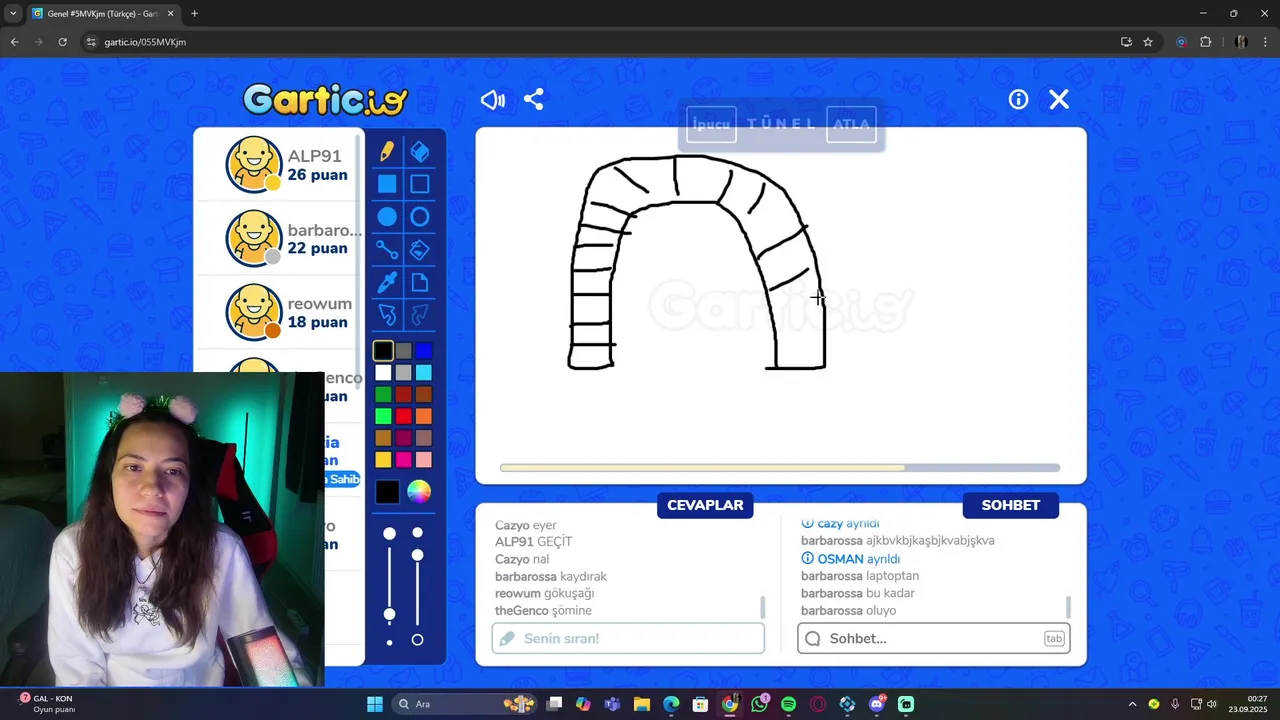Open the SOHBET chat tab
1280x720 pixels.
(1010, 505)
